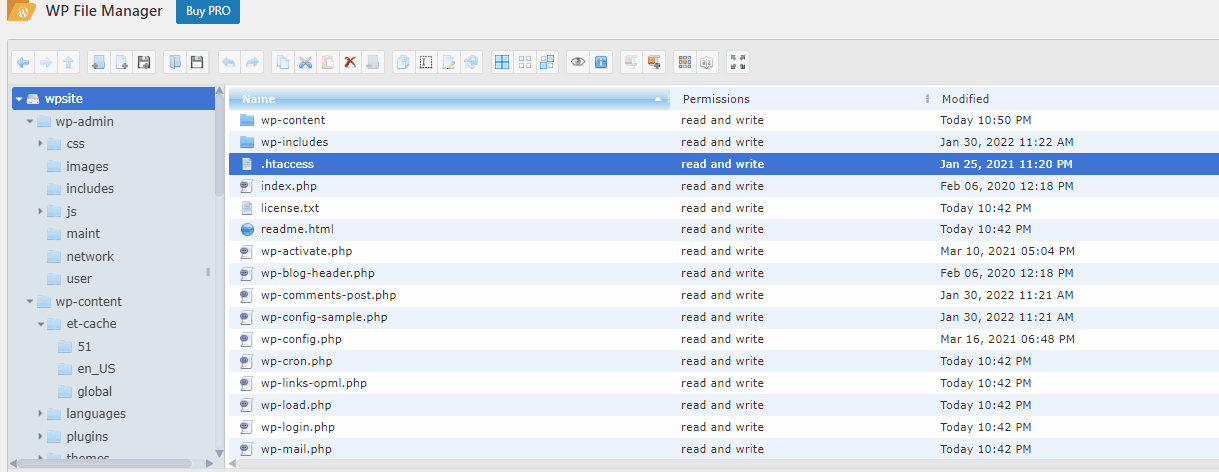Select the wp-login.php file
The image size is (1219, 472).
pos(724,427)
